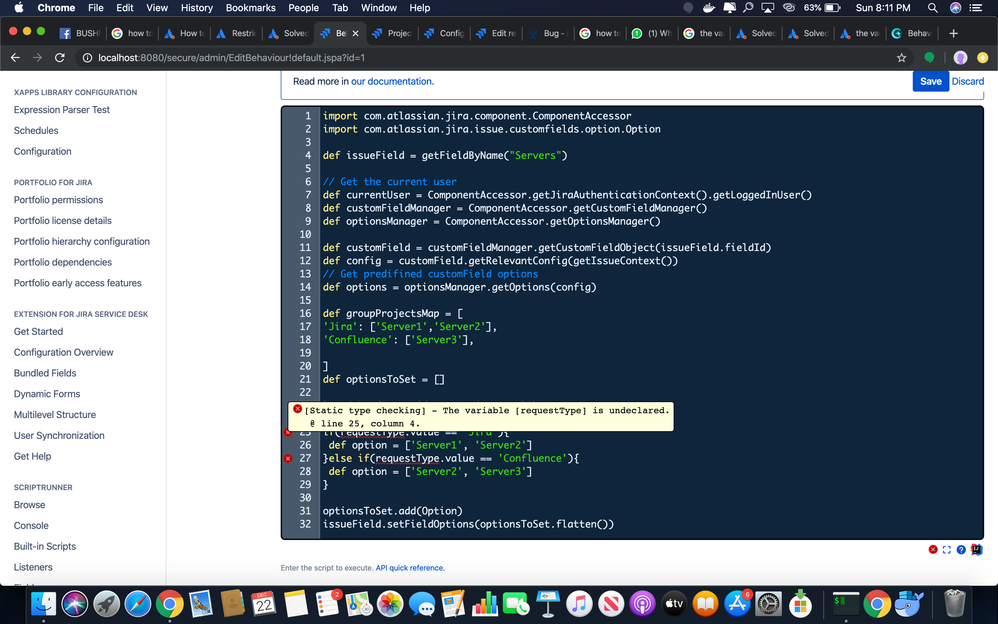Bookmark the page using the star icon
The image size is (998, 624).
(x=900, y=58)
